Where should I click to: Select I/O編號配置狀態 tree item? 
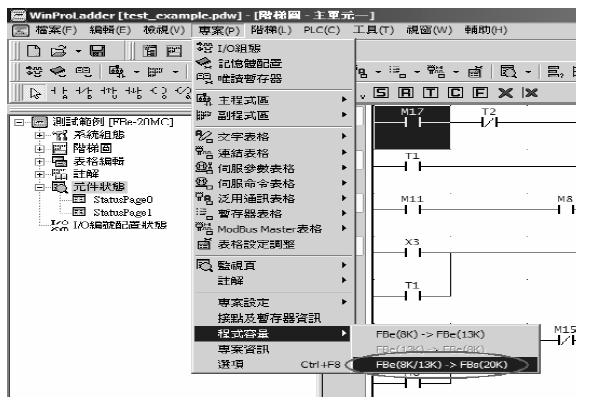tap(120, 225)
